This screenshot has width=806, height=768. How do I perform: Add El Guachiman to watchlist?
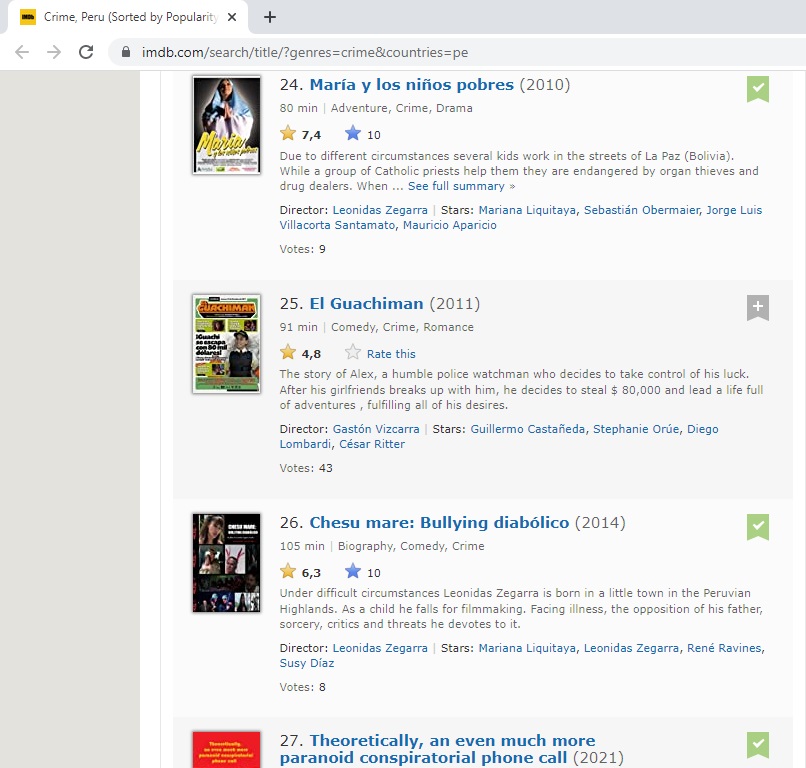point(758,307)
